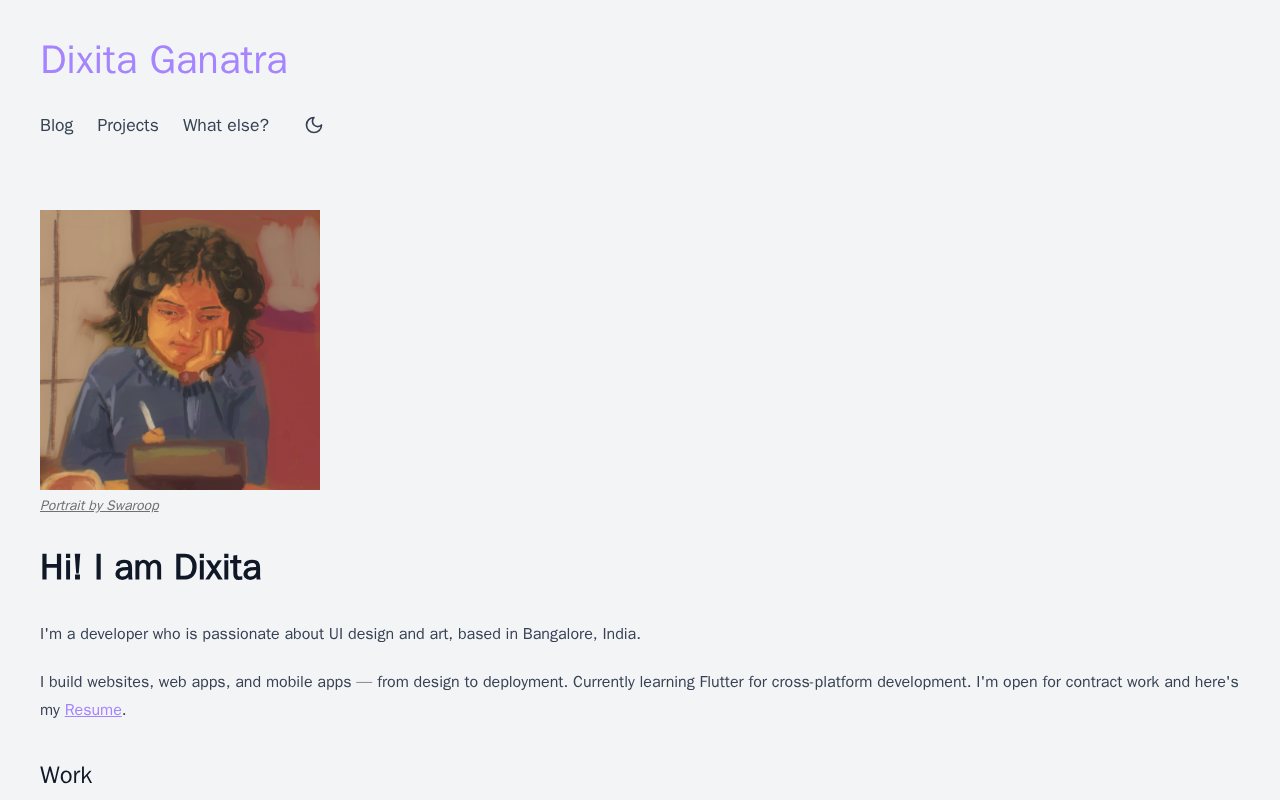This screenshot has width=1280, height=800.
Task: Open the Blog page
Action: coord(56,125)
